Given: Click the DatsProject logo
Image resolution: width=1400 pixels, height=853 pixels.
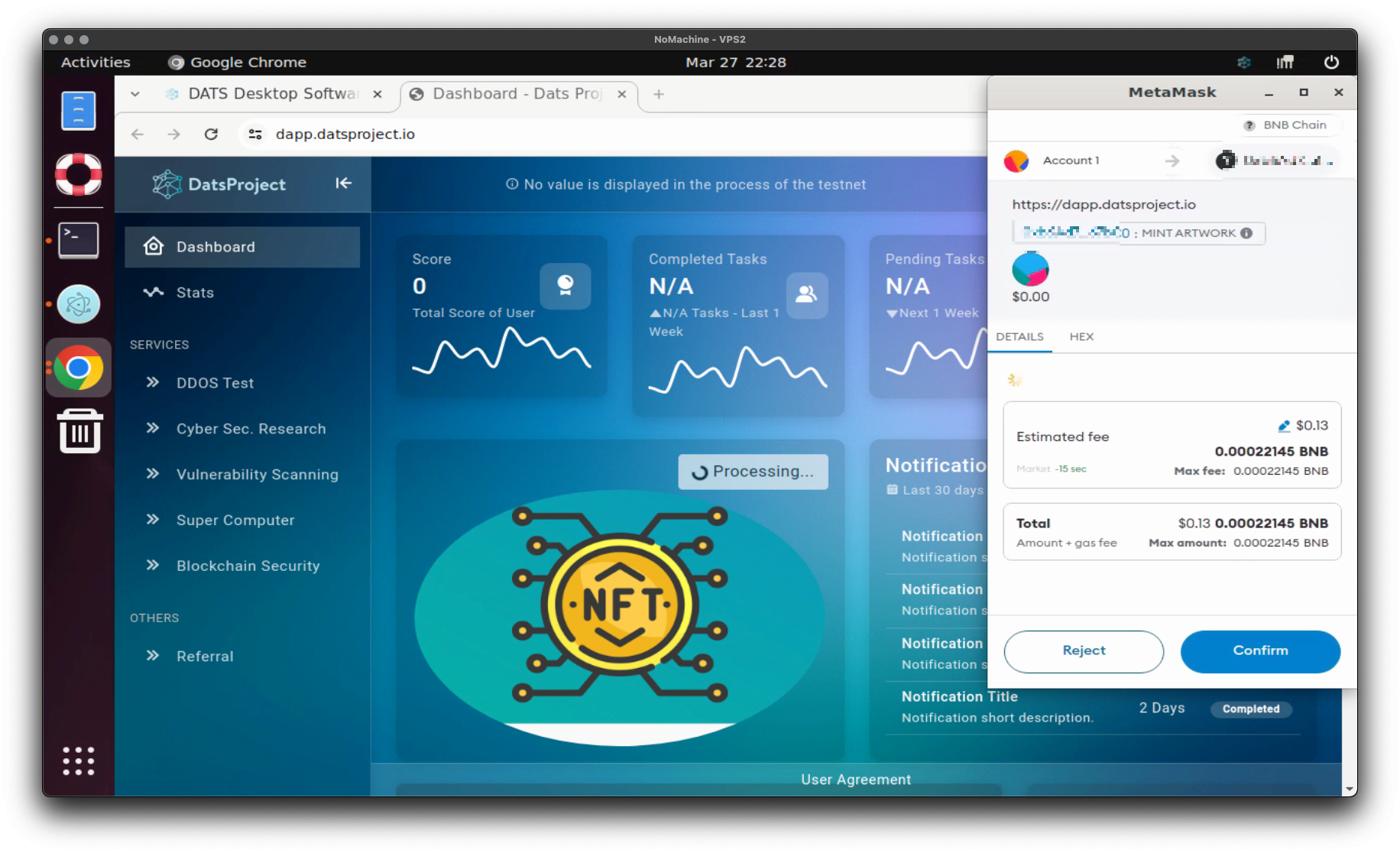Looking at the screenshot, I should 219,184.
